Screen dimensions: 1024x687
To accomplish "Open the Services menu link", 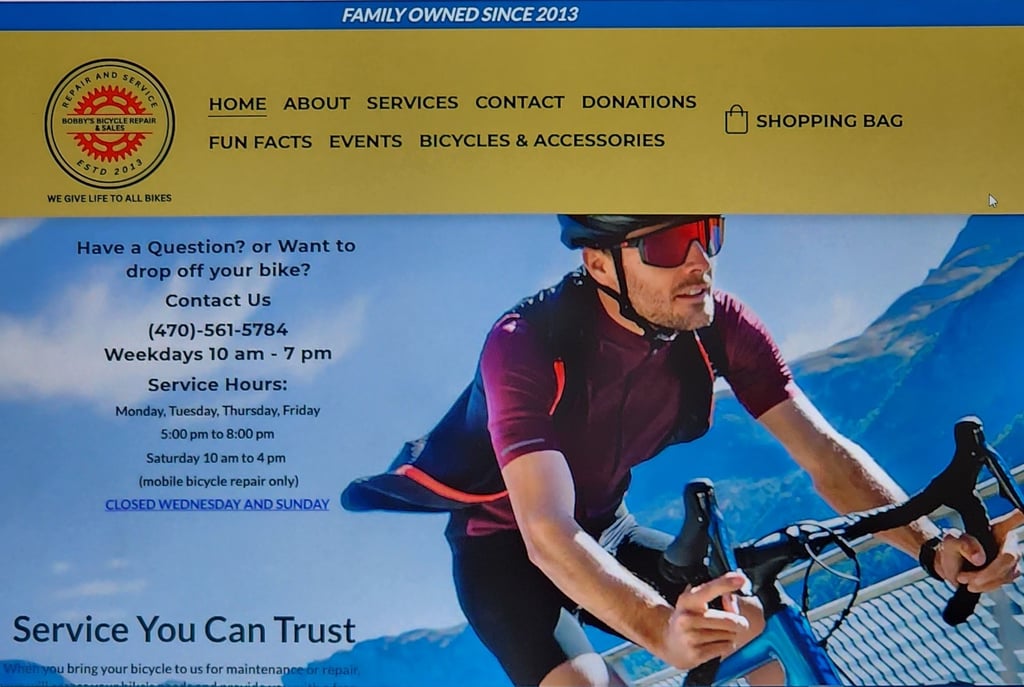I will pyautogui.click(x=412, y=103).
